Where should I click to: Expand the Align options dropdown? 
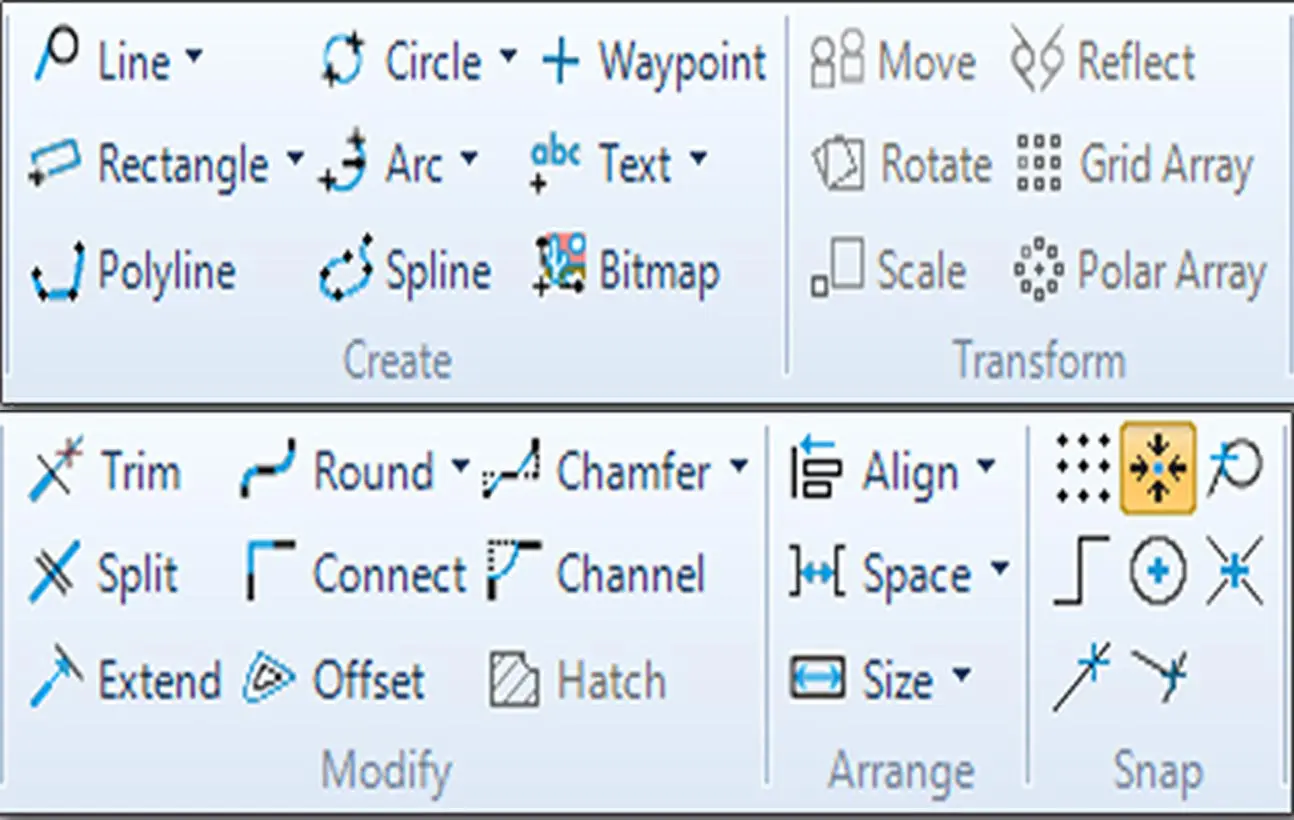pyautogui.click(x=985, y=466)
